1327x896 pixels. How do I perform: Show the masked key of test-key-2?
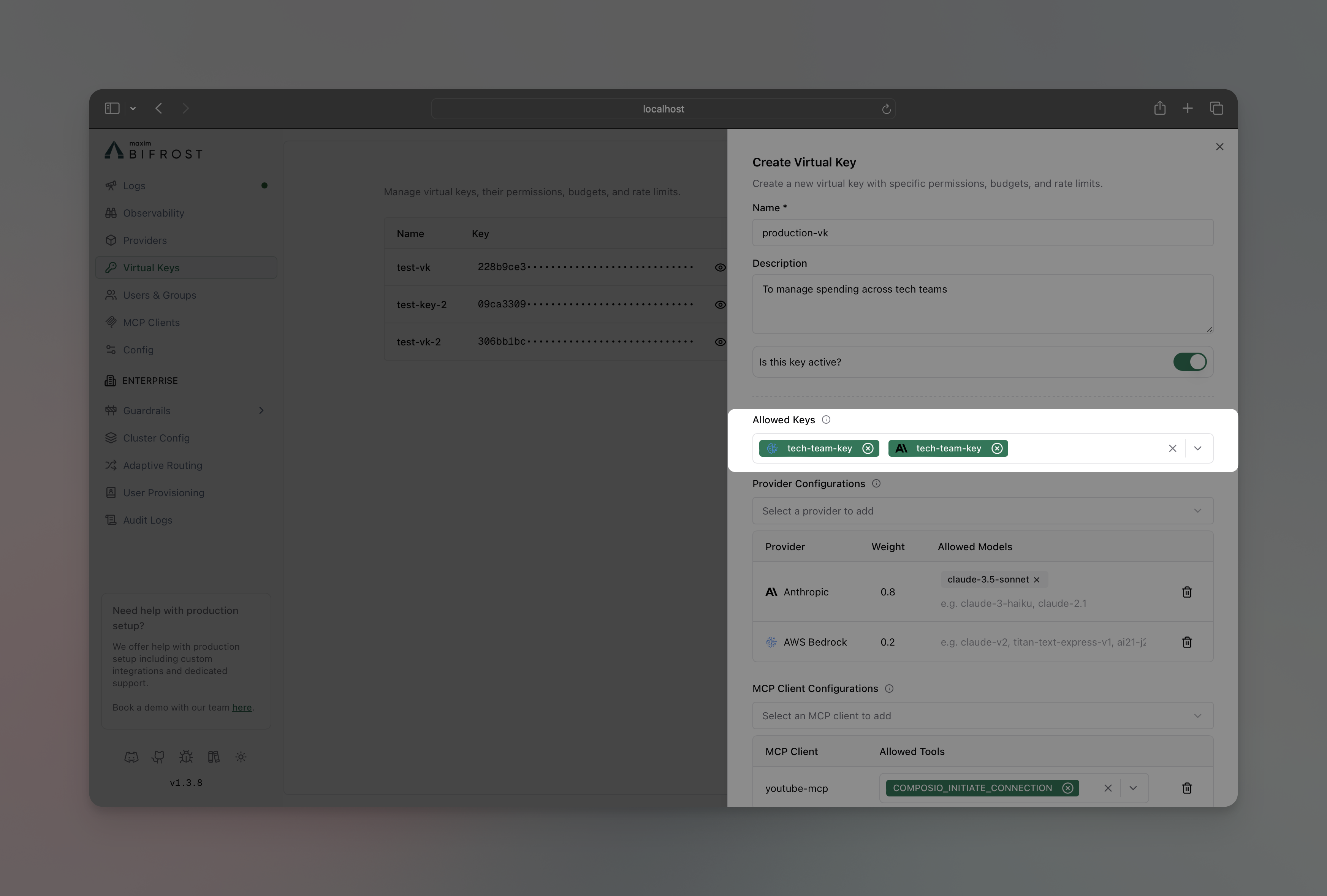coord(720,304)
